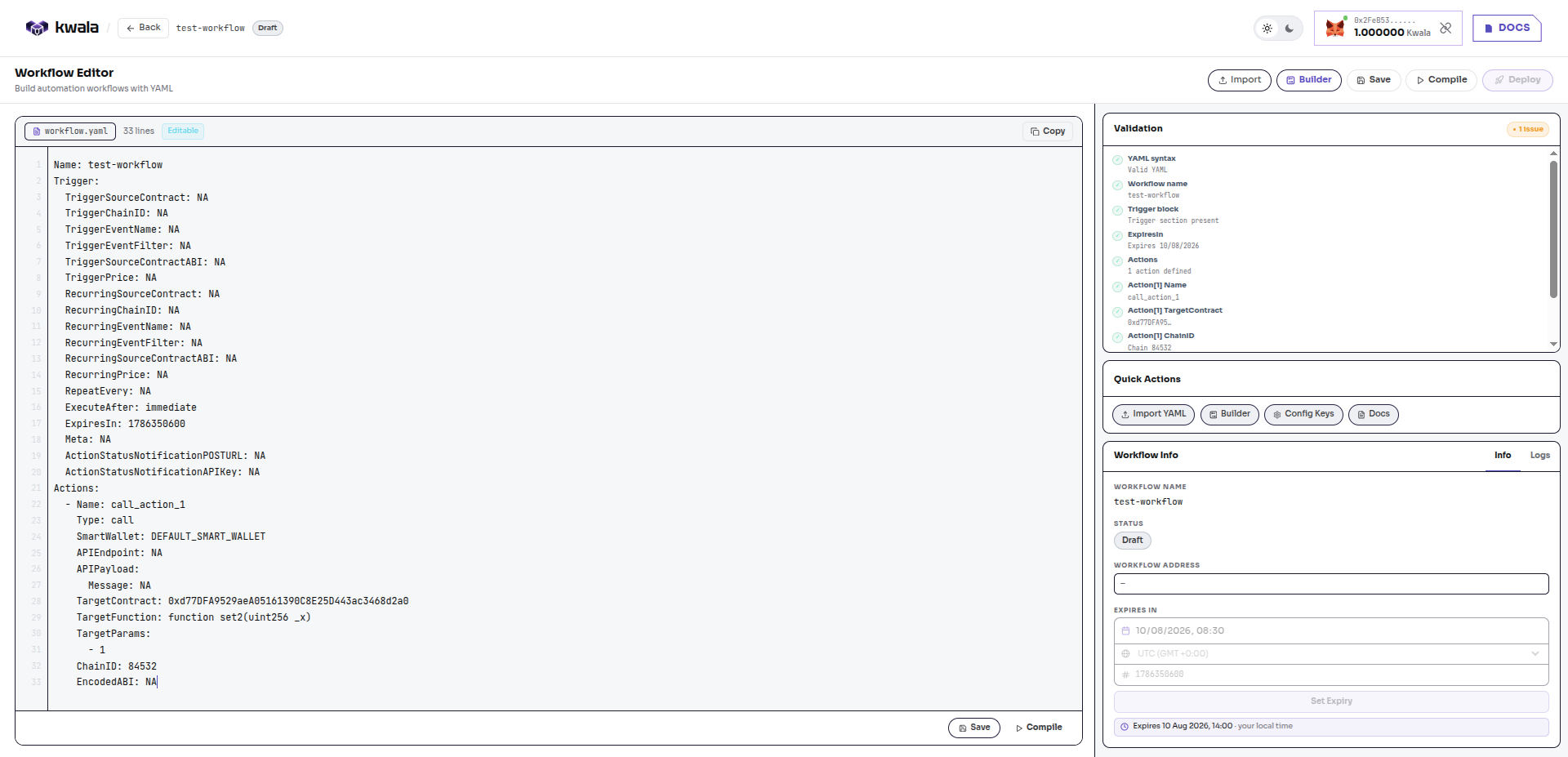Click Save in the top toolbar

click(x=1374, y=80)
